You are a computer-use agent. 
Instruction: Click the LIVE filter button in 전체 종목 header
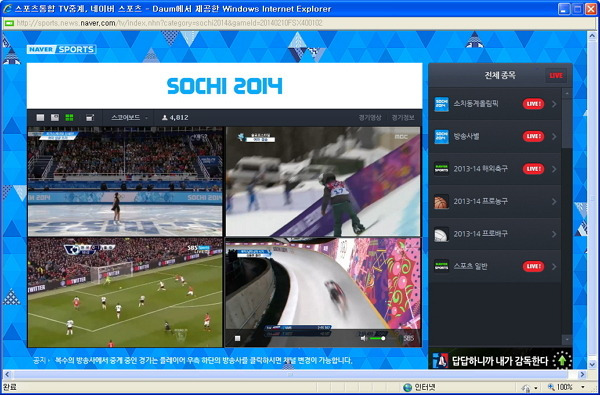tap(556, 75)
